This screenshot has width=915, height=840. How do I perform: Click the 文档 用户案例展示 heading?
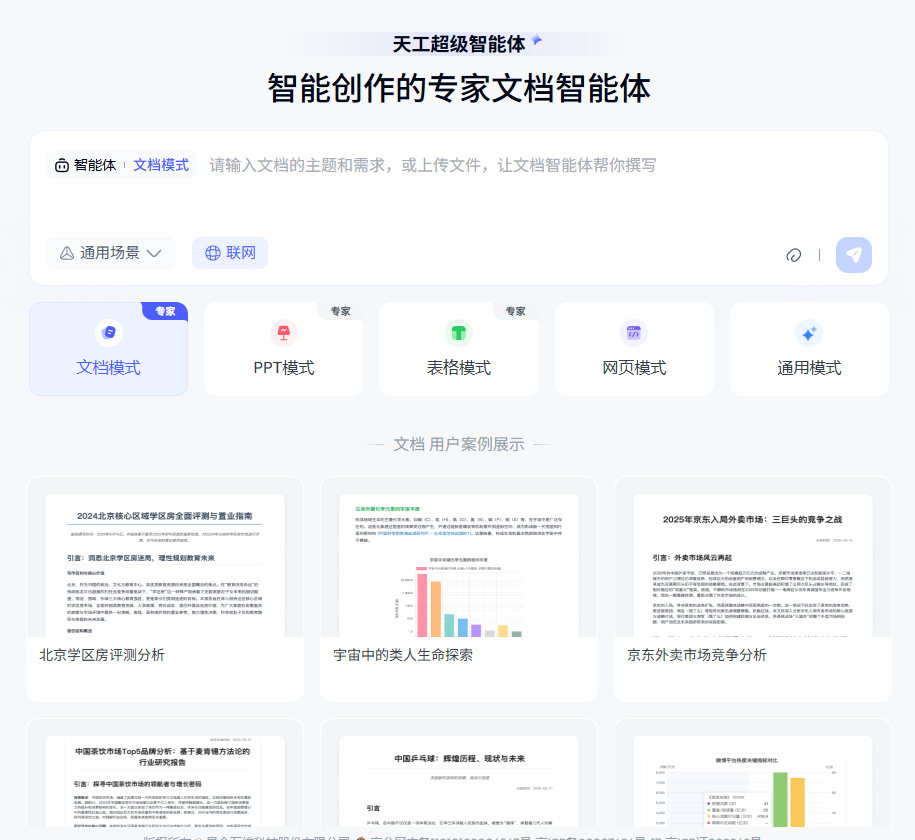click(x=459, y=444)
